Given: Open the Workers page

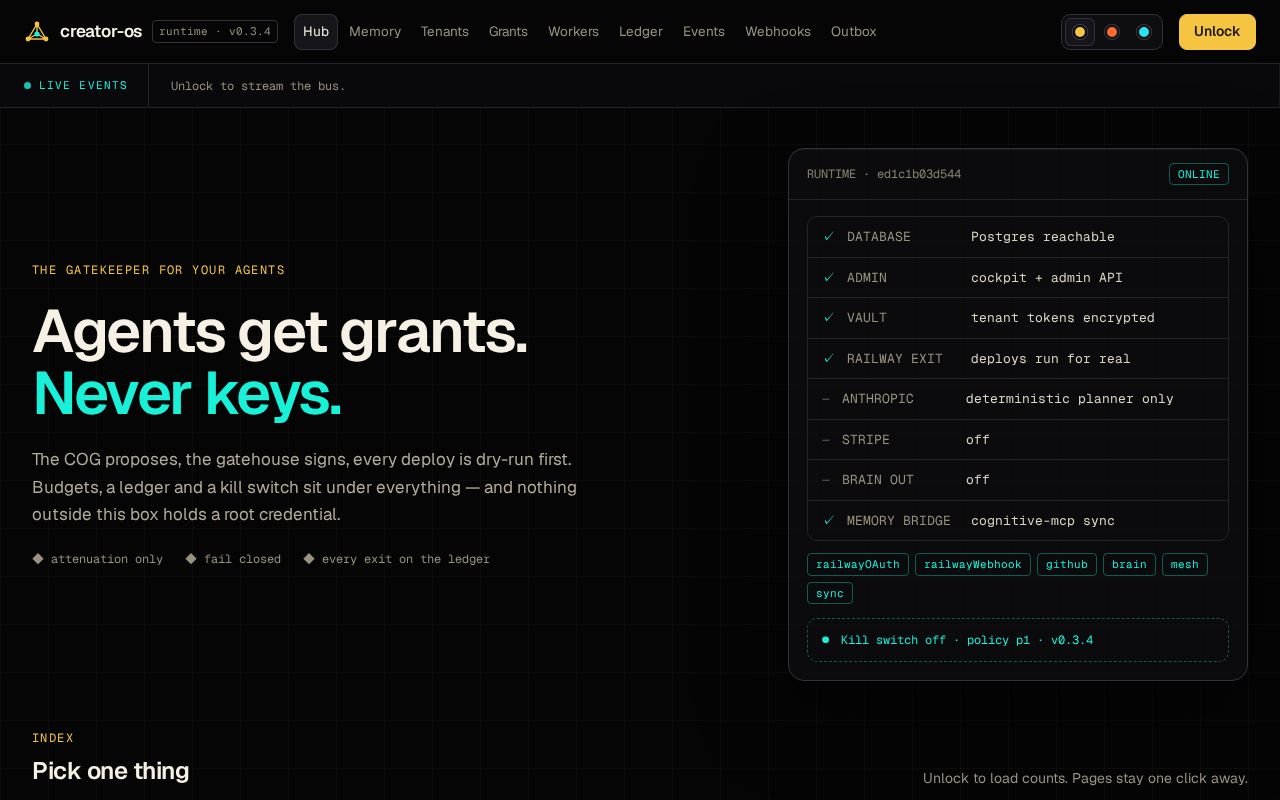Looking at the screenshot, I should tap(573, 32).
